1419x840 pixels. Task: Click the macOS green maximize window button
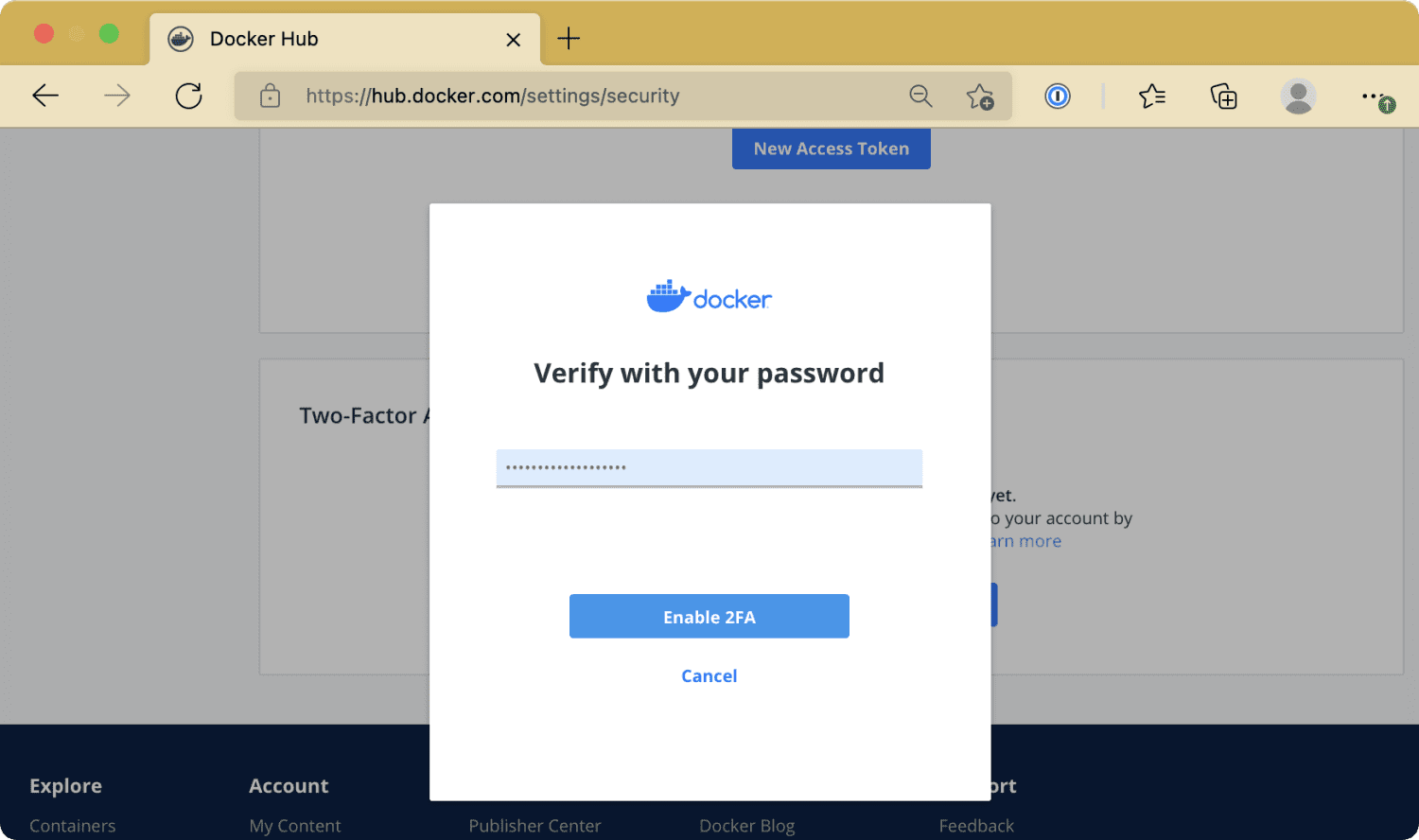(109, 34)
